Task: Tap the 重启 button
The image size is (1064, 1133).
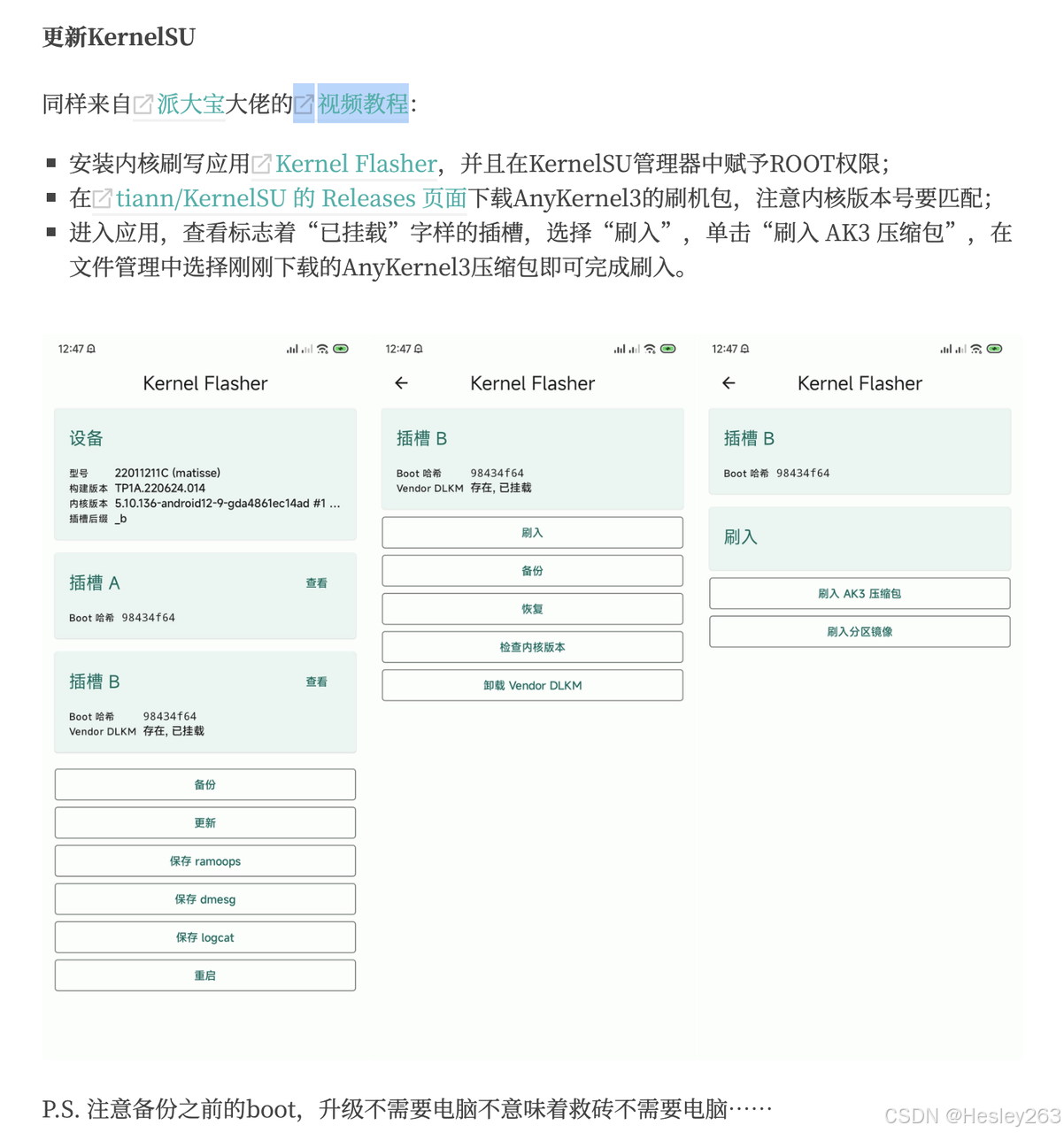Action: coord(205,975)
